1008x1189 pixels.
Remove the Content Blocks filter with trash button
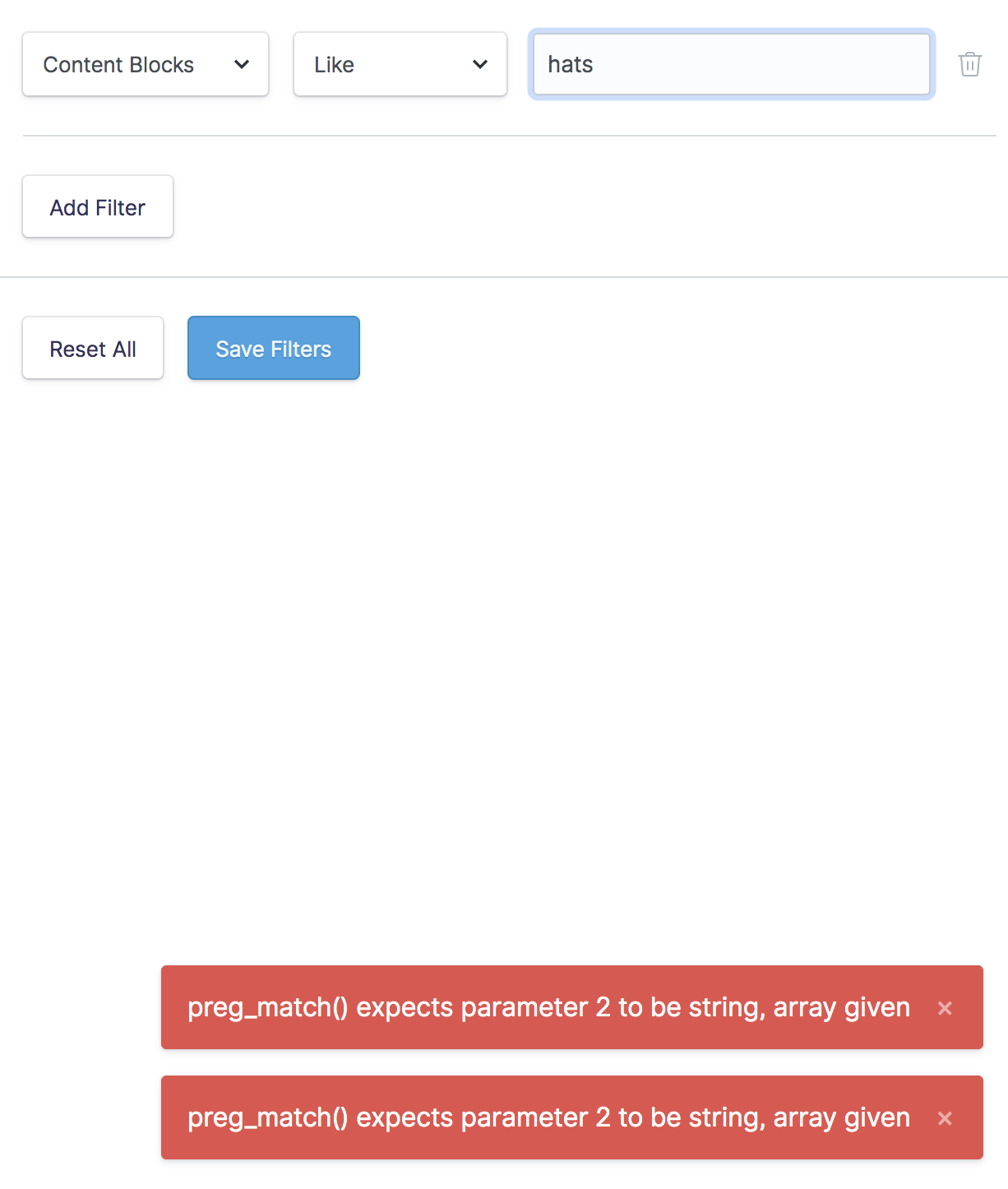970,64
